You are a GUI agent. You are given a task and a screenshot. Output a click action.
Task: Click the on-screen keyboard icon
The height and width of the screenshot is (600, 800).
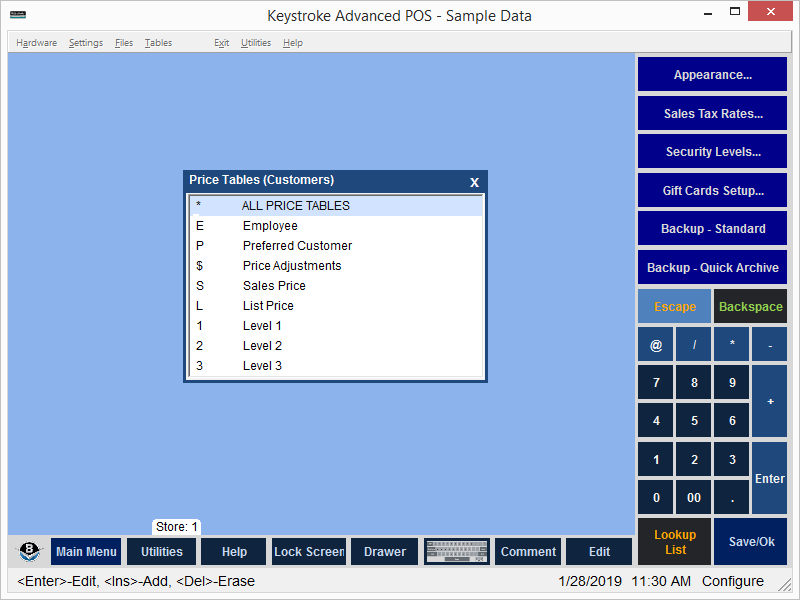(456, 552)
